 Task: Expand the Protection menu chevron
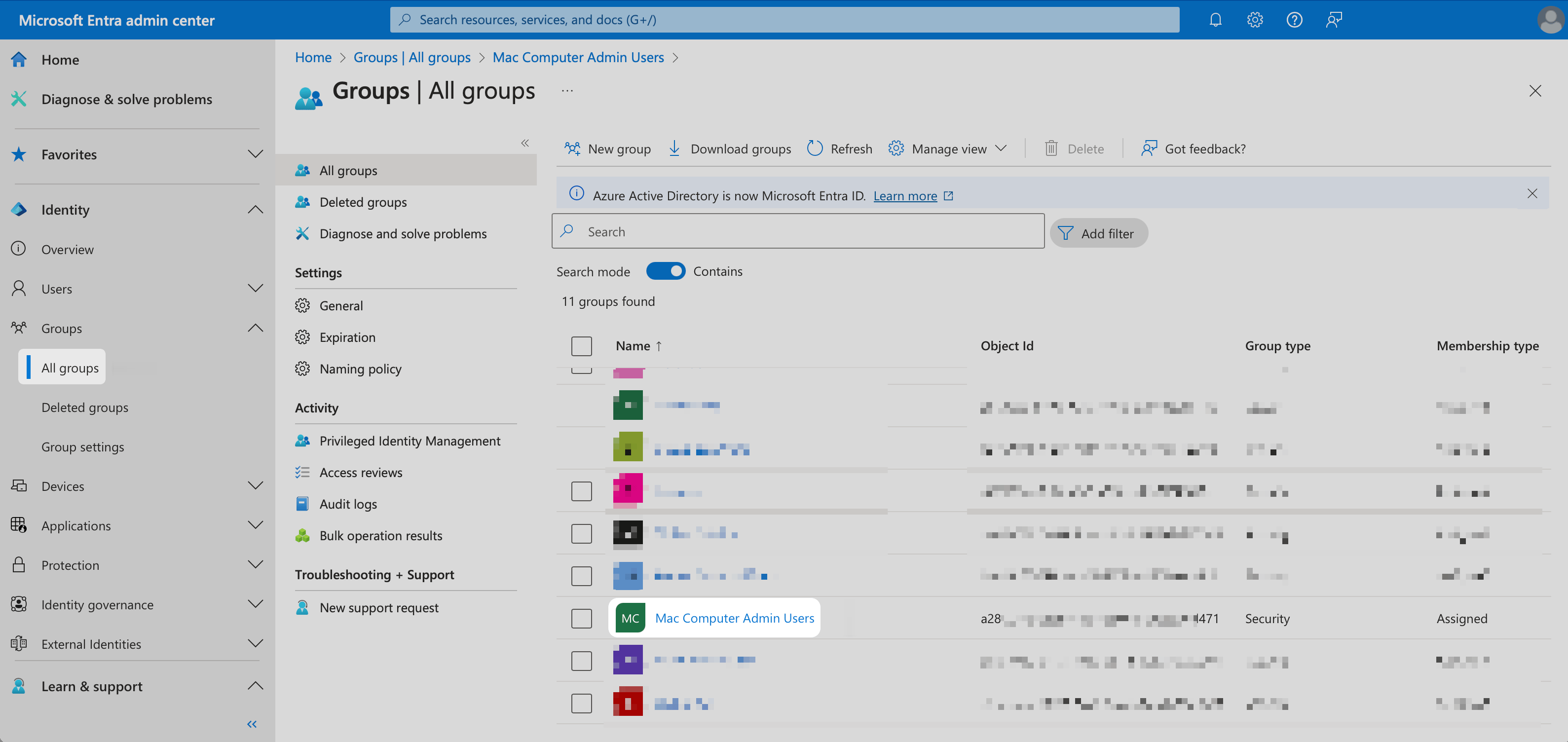[x=256, y=564]
